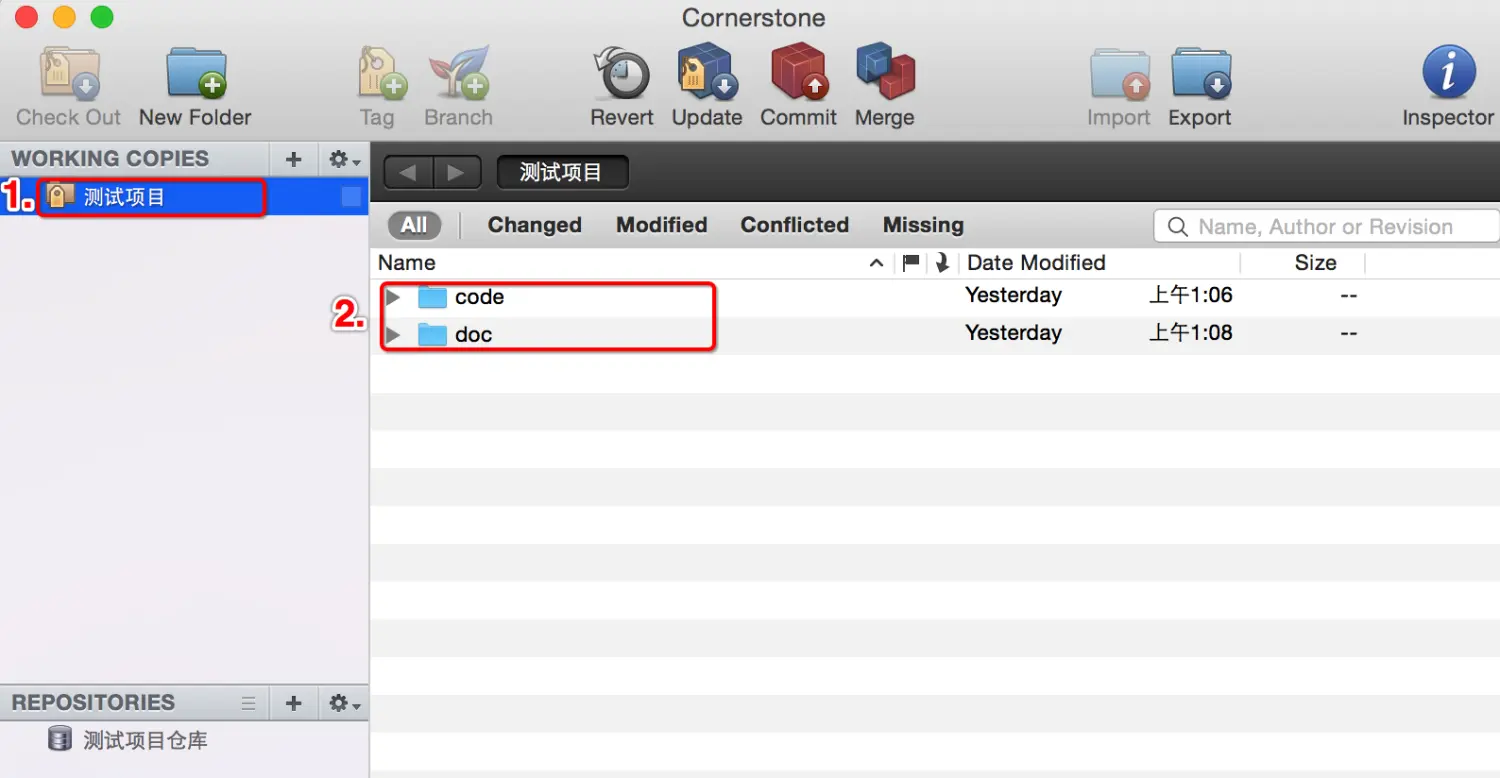Image resolution: width=1500 pixels, height=778 pixels.
Task: Open the Merge tool in the toolbar
Action: [885, 72]
